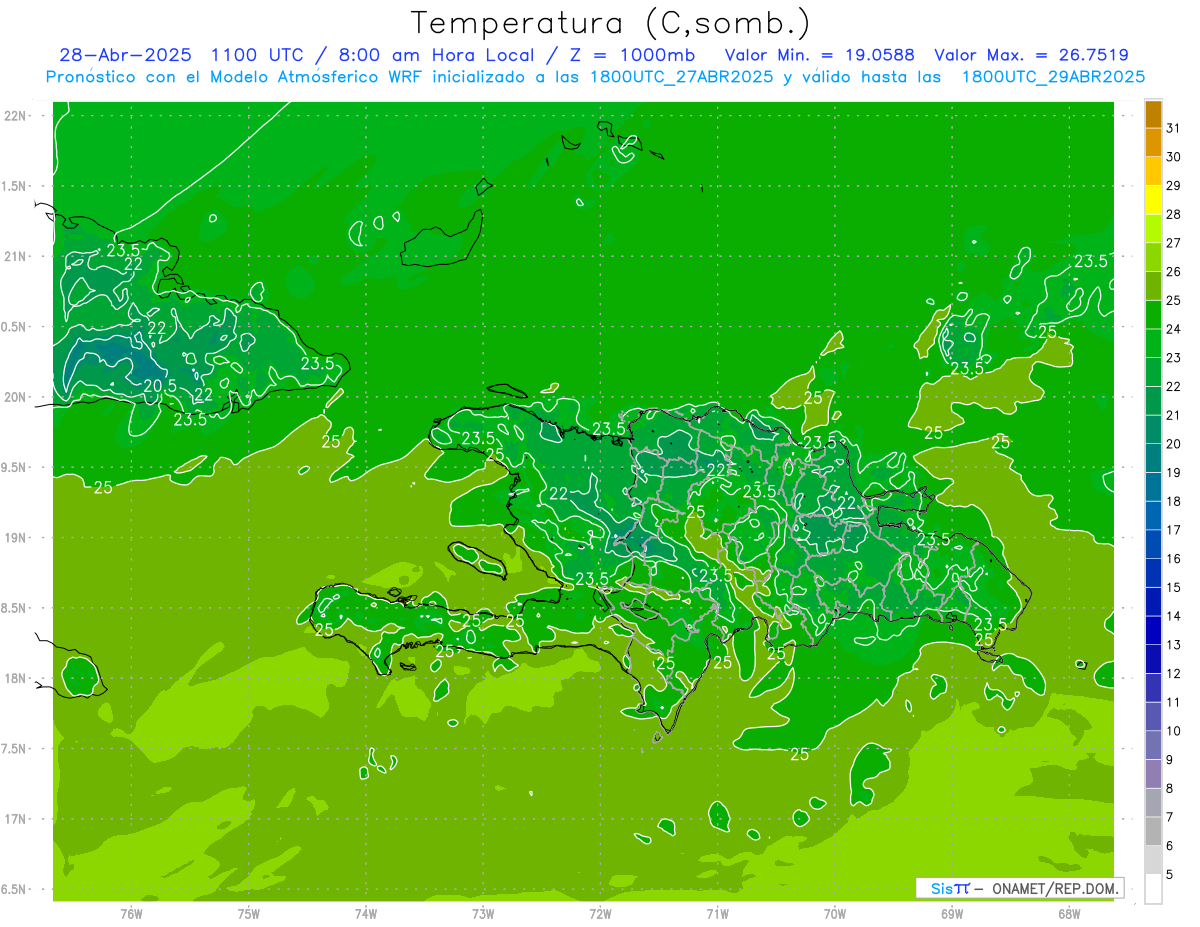Click Valor Min. = 19.0588

coord(820,55)
